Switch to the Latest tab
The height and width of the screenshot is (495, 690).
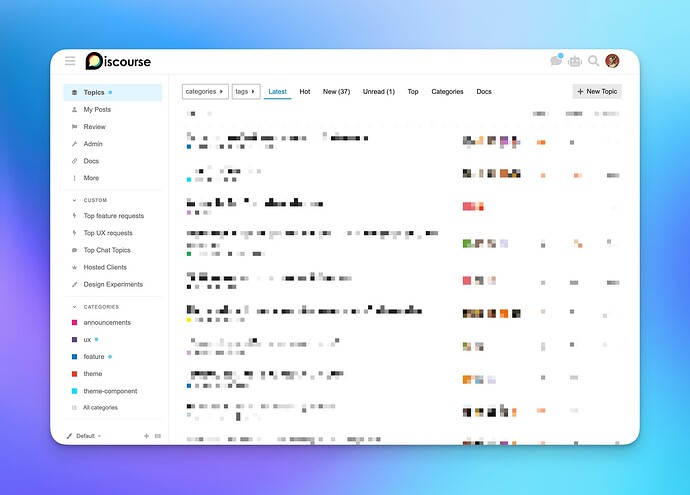[277, 92]
